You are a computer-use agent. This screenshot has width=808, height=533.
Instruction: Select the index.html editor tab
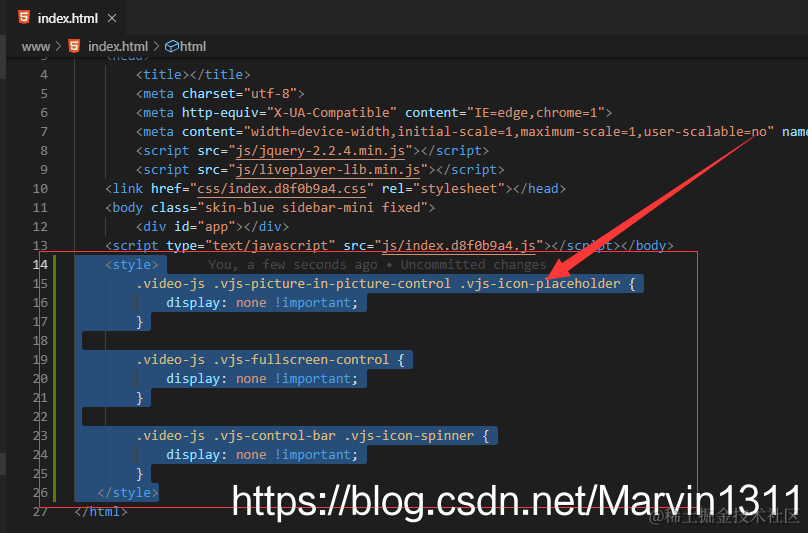[66, 18]
